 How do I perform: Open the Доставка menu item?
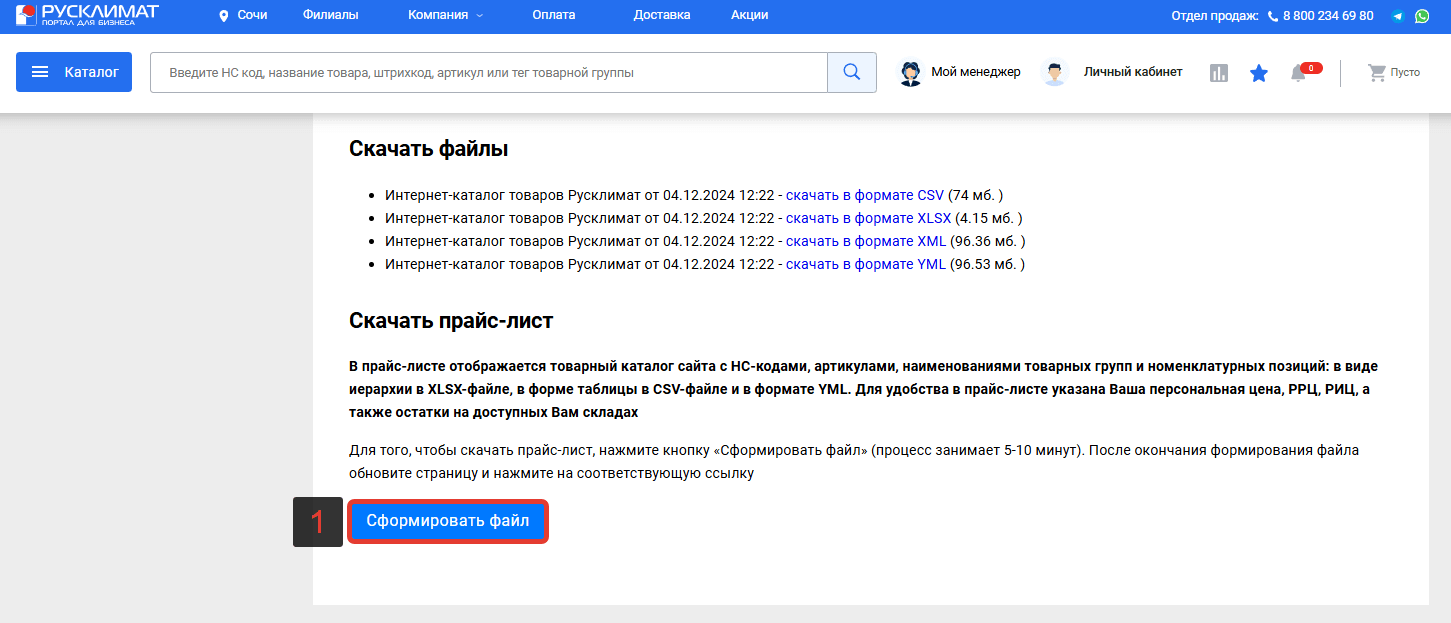(662, 15)
